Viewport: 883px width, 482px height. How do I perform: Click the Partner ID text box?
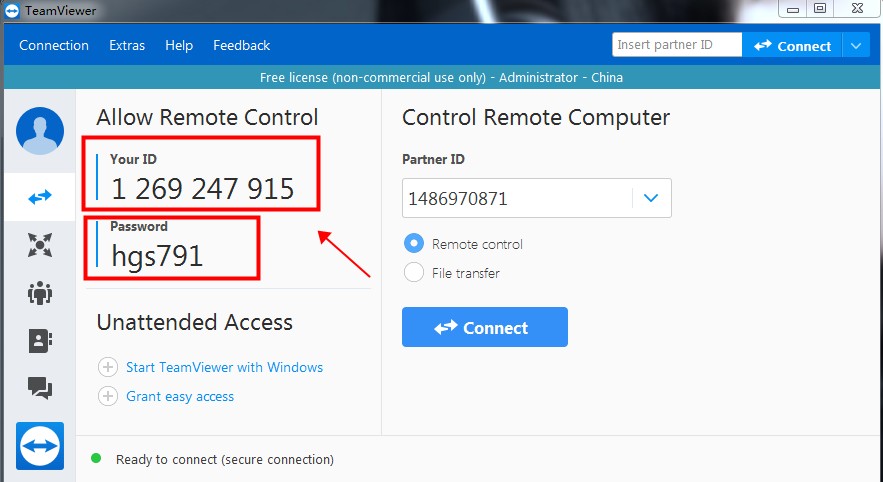point(517,198)
